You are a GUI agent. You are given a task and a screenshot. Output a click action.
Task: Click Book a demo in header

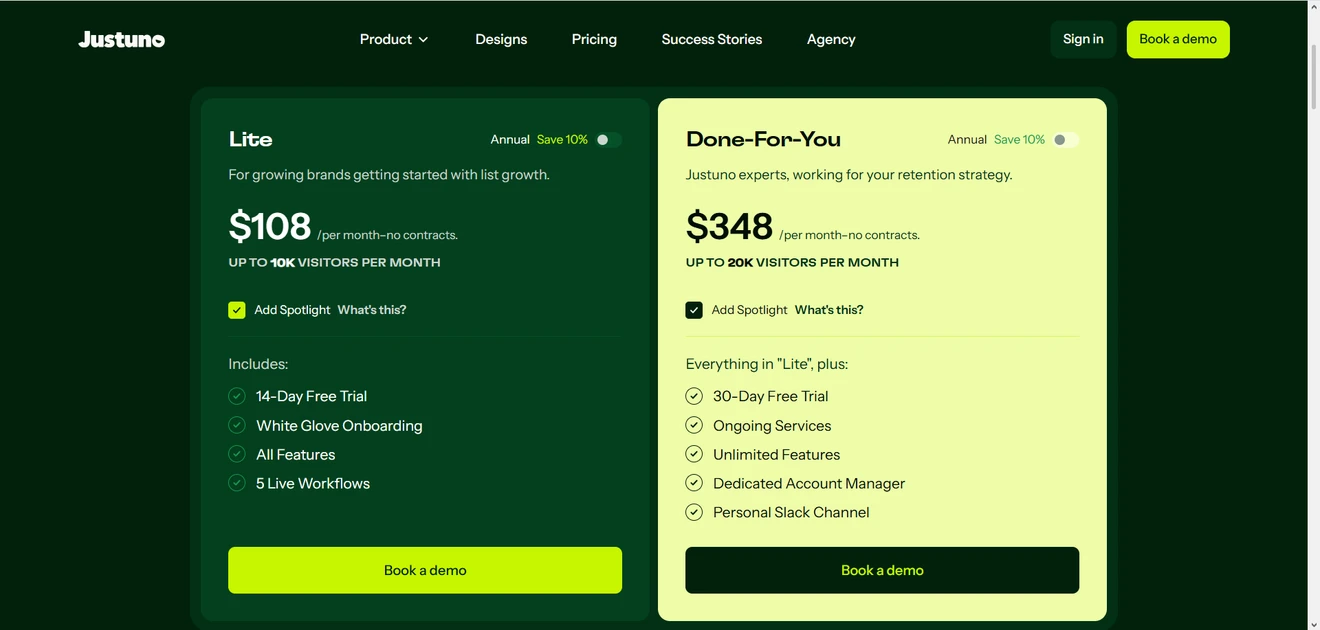[x=1178, y=39]
